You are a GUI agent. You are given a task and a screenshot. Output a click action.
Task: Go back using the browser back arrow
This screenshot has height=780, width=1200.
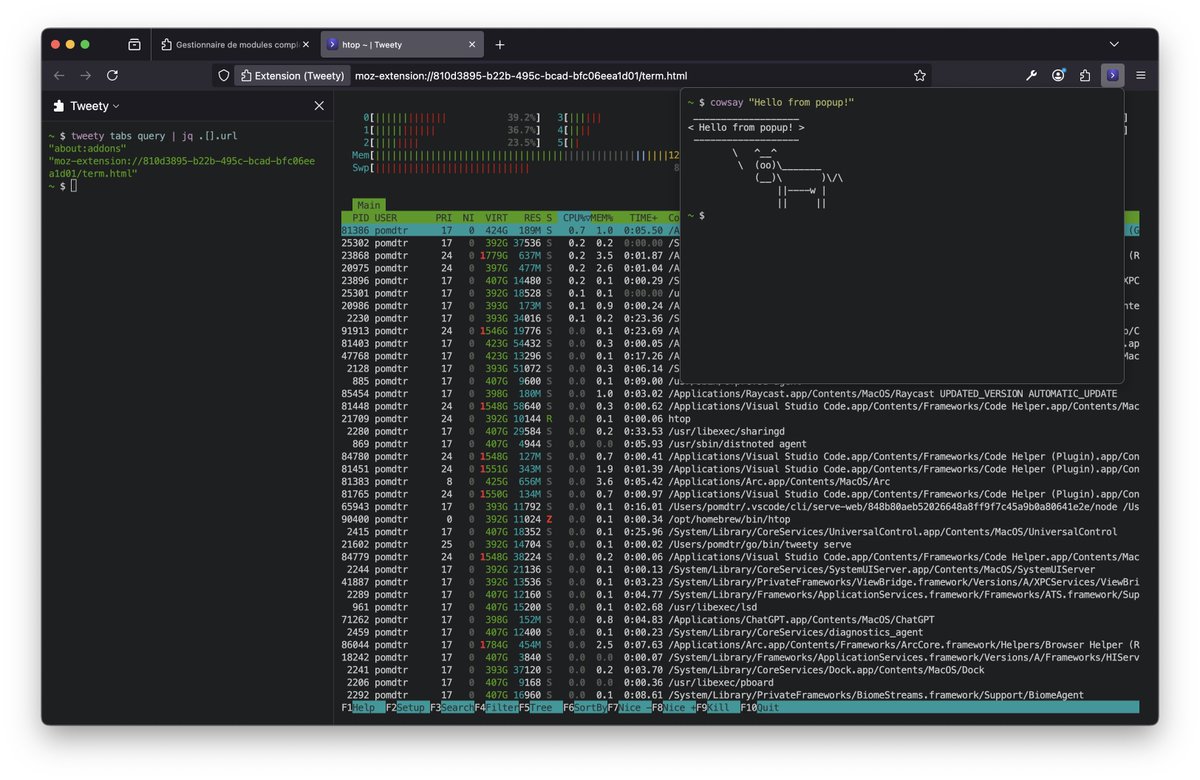coord(59,75)
